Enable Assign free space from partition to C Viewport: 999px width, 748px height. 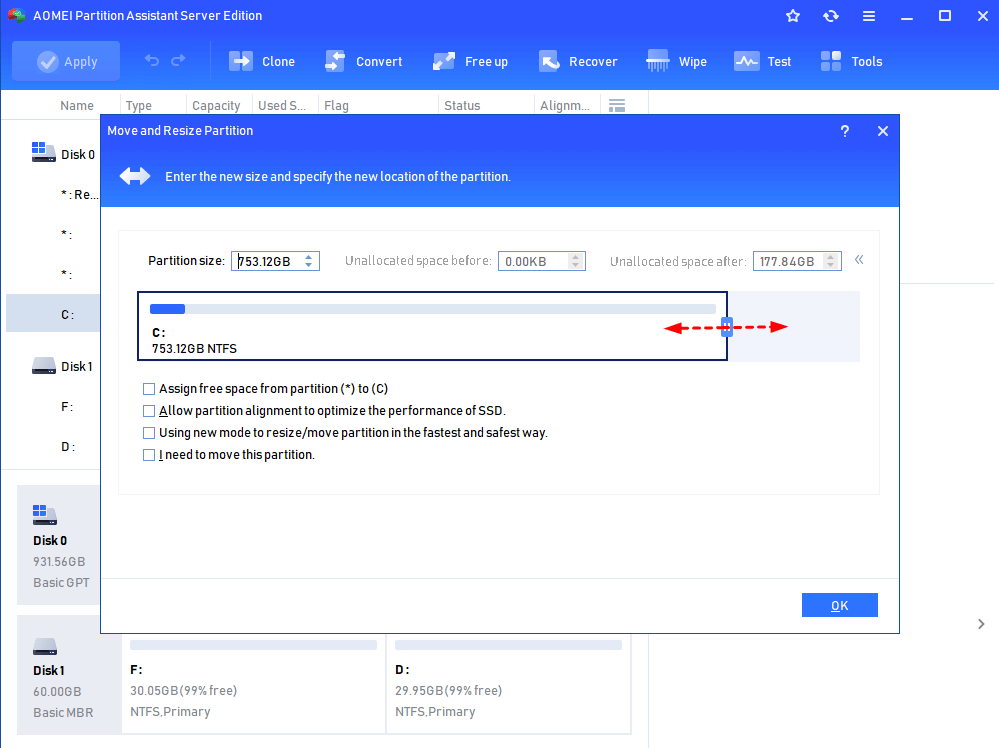(x=149, y=389)
